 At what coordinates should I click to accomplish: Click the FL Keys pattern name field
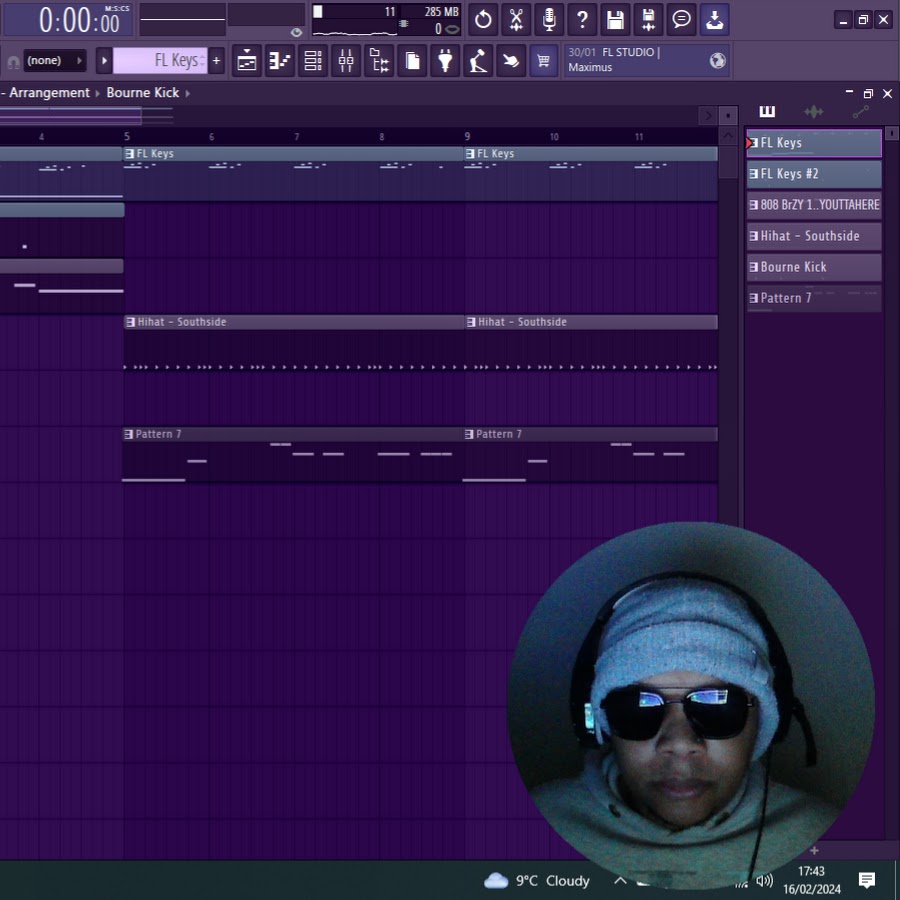(x=160, y=60)
